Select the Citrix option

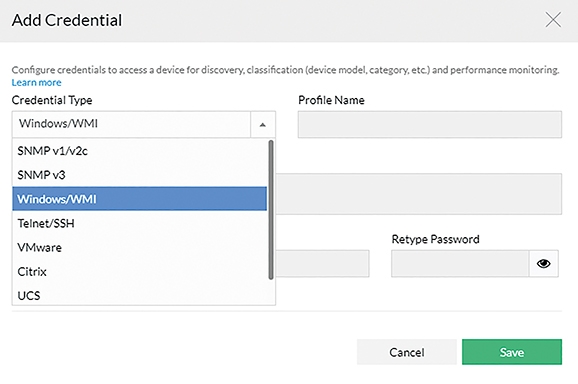click(139, 272)
